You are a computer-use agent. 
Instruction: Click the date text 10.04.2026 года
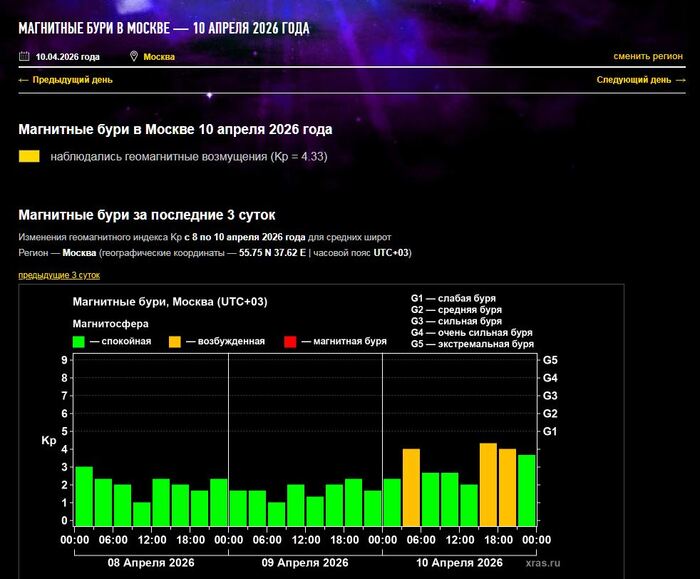[68, 57]
